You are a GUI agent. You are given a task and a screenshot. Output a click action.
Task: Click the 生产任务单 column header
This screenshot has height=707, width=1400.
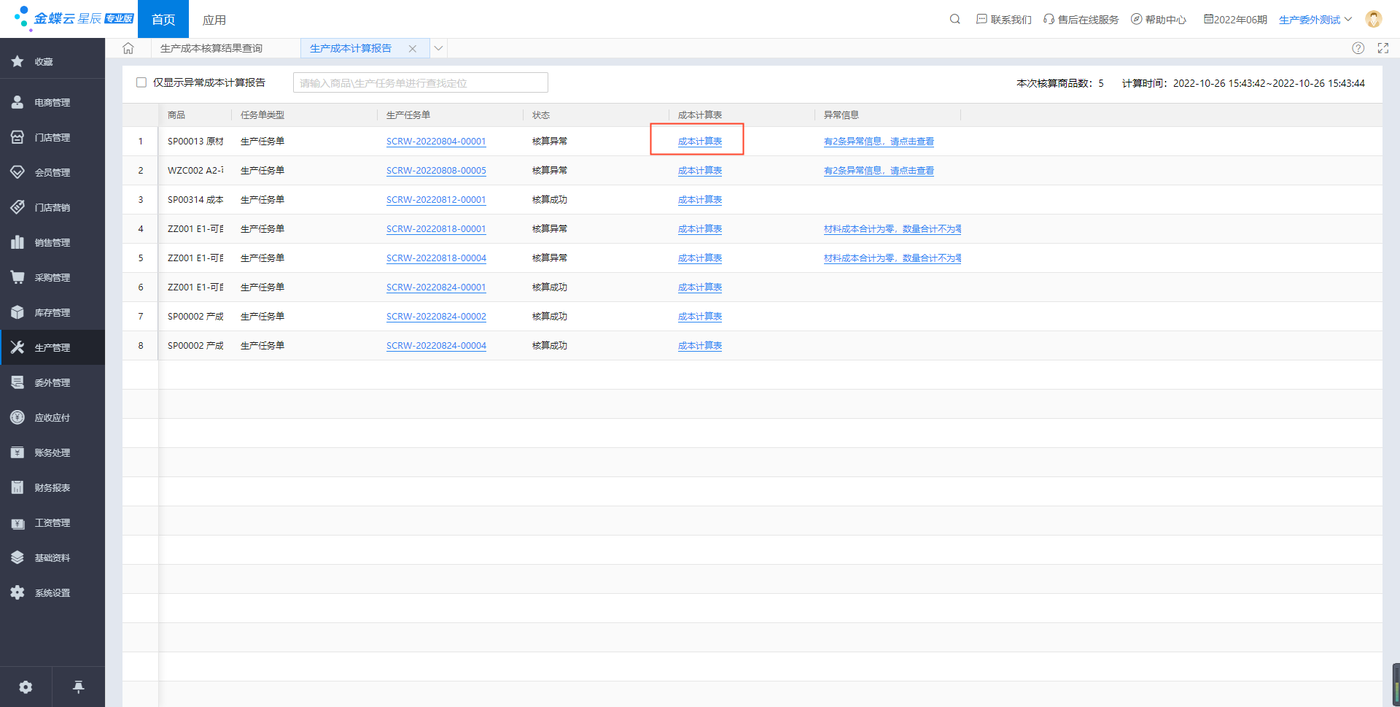coord(408,115)
